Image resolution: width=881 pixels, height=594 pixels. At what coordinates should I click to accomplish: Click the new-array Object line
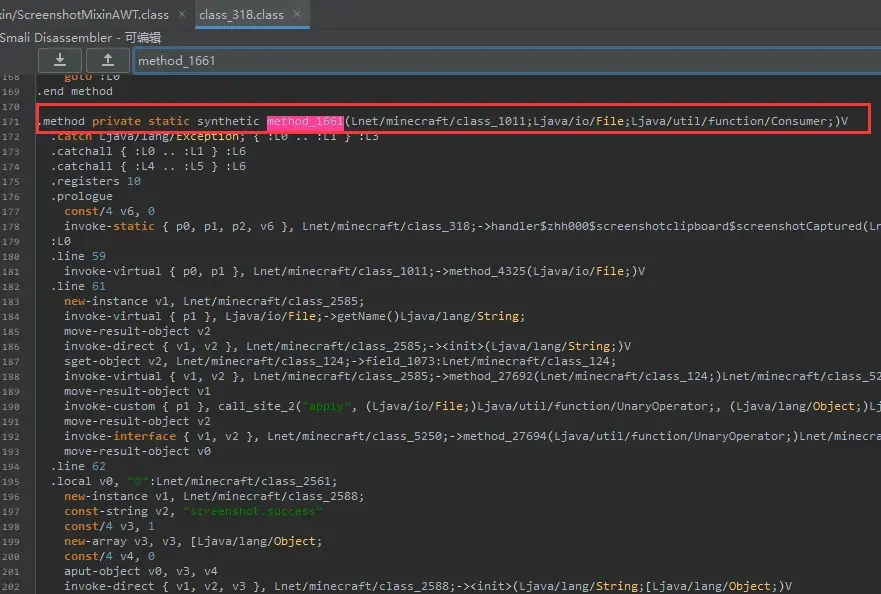(x=193, y=541)
